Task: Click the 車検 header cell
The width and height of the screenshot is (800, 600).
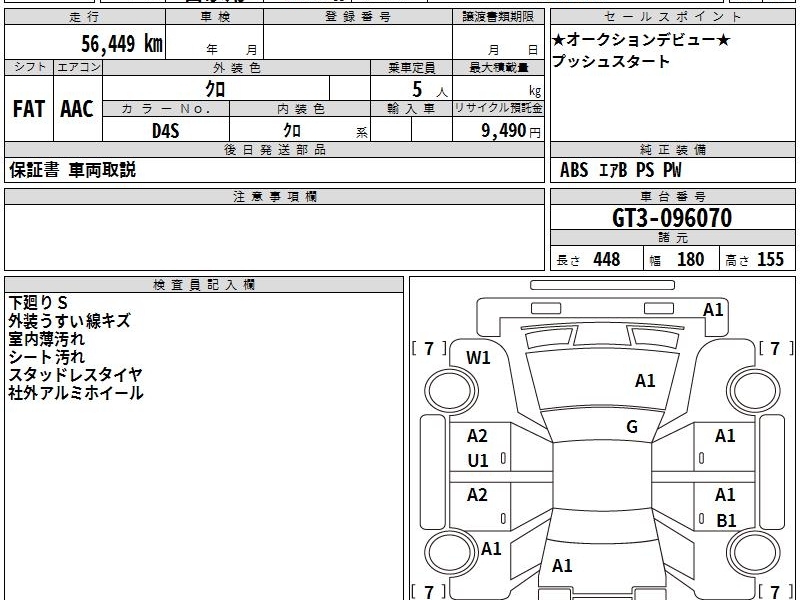Action: [215, 17]
